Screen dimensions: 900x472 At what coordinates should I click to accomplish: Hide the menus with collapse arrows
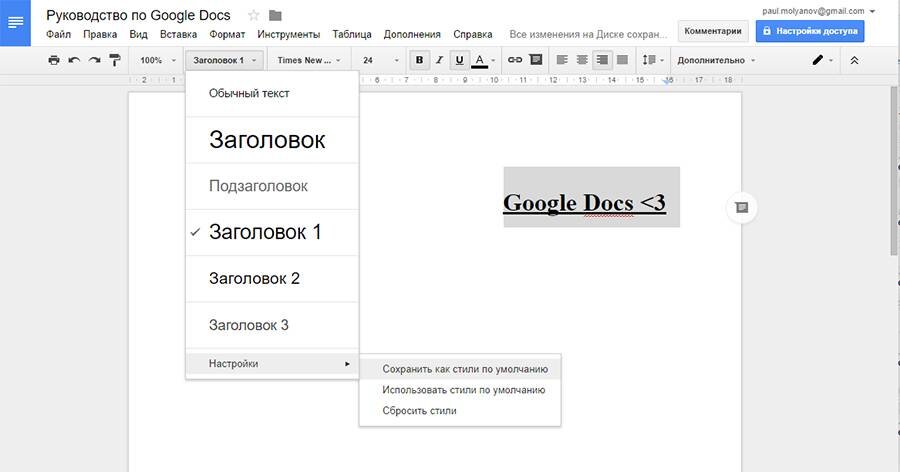click(854, 60)
